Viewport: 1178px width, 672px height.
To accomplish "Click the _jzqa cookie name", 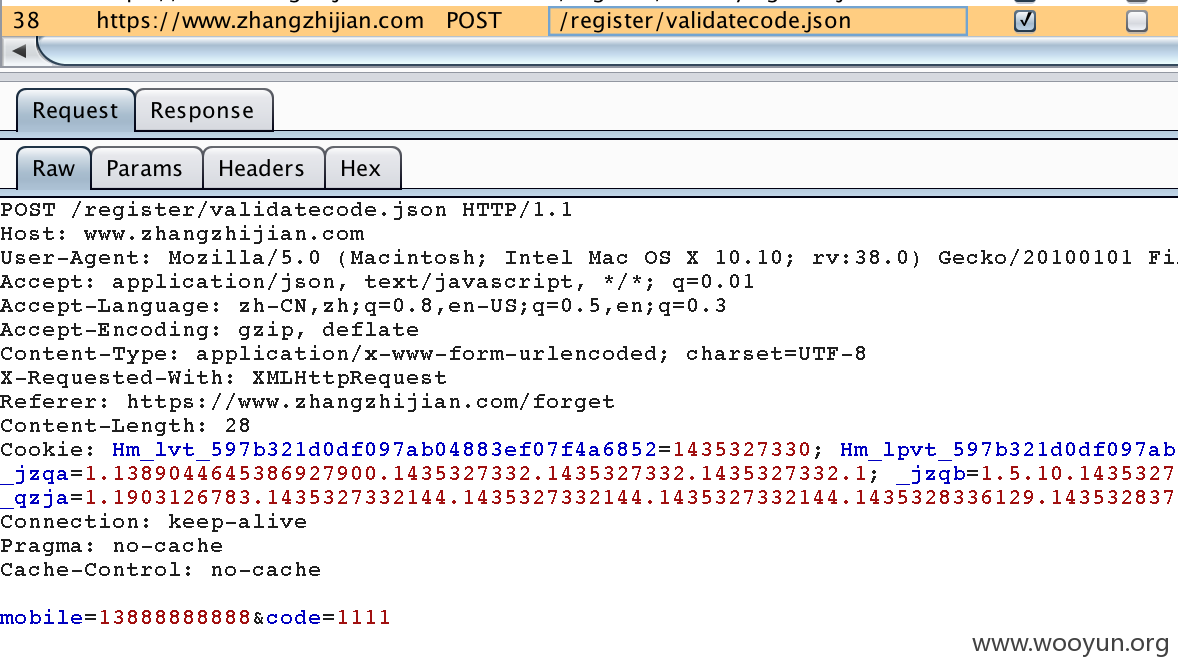I will point(35,474).
